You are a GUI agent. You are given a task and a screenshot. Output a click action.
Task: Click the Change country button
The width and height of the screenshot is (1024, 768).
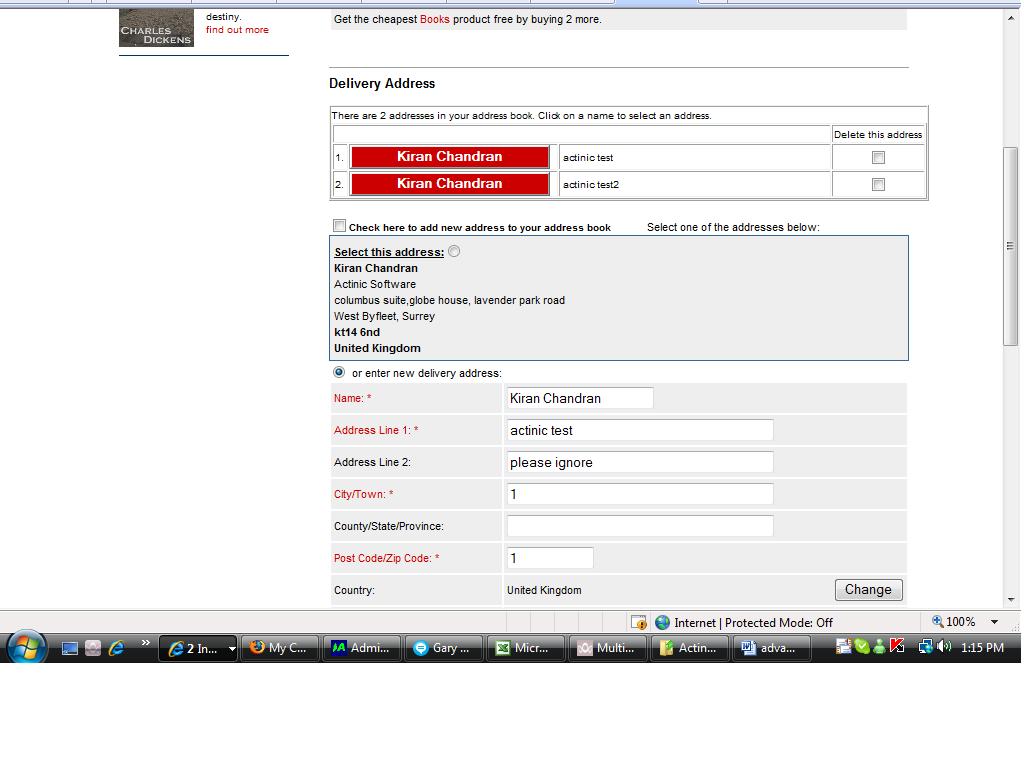point(868,590)
